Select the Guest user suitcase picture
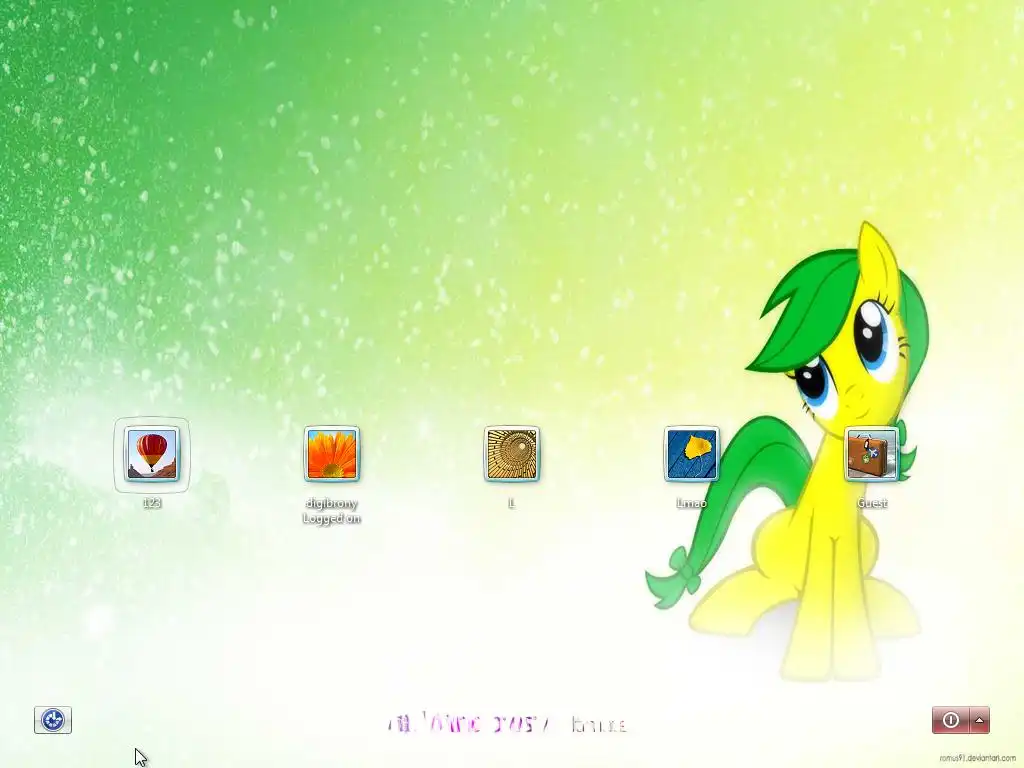 coord(872,455)
